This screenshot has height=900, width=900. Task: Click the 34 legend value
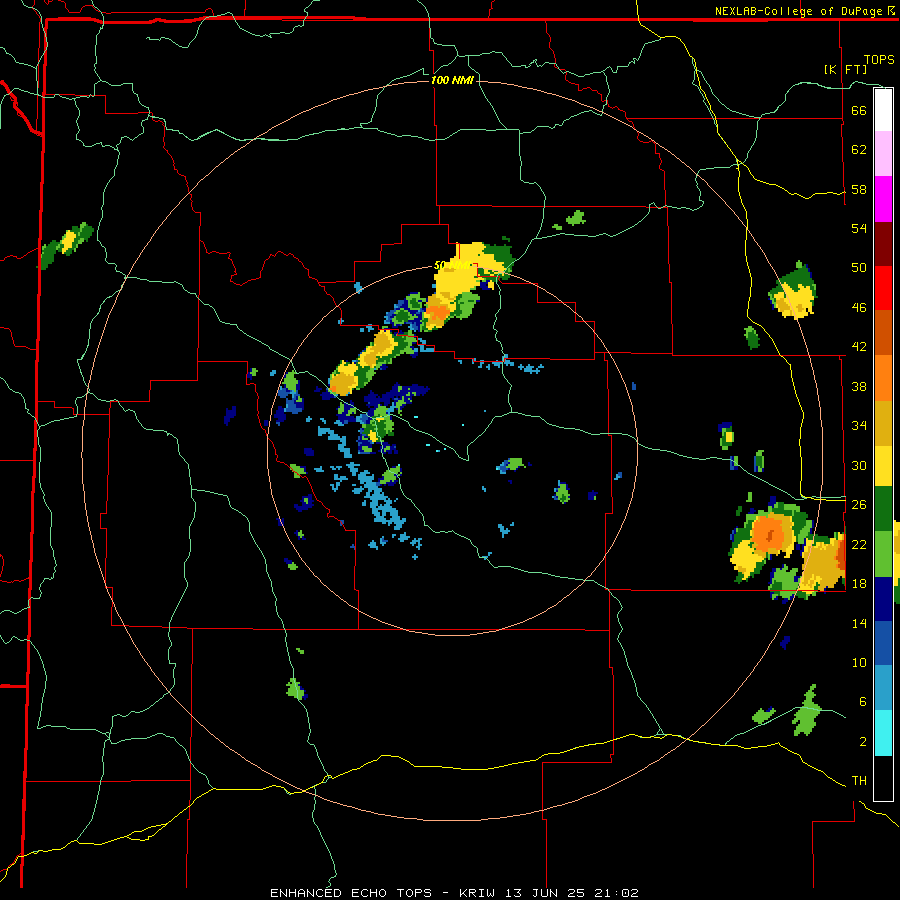click(859, 426)
